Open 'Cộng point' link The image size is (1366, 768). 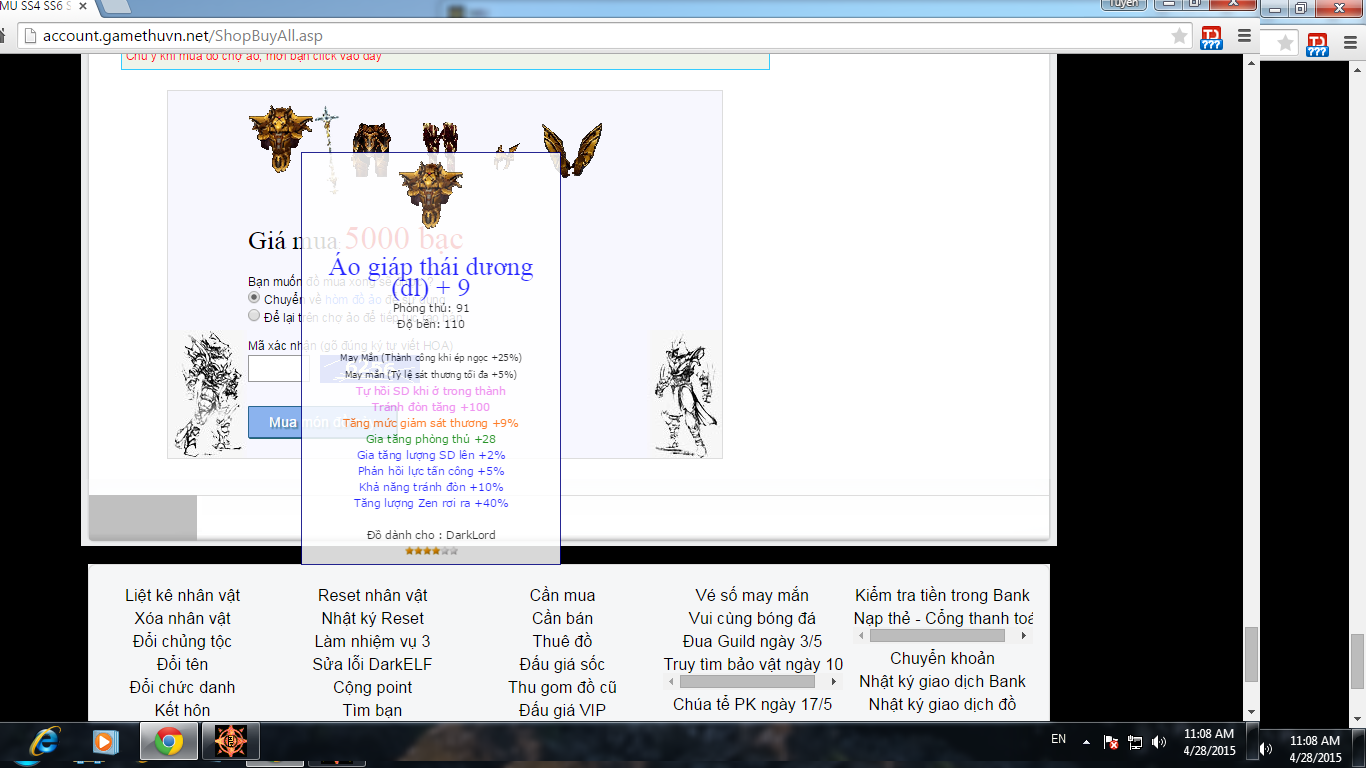pos(373,687)
